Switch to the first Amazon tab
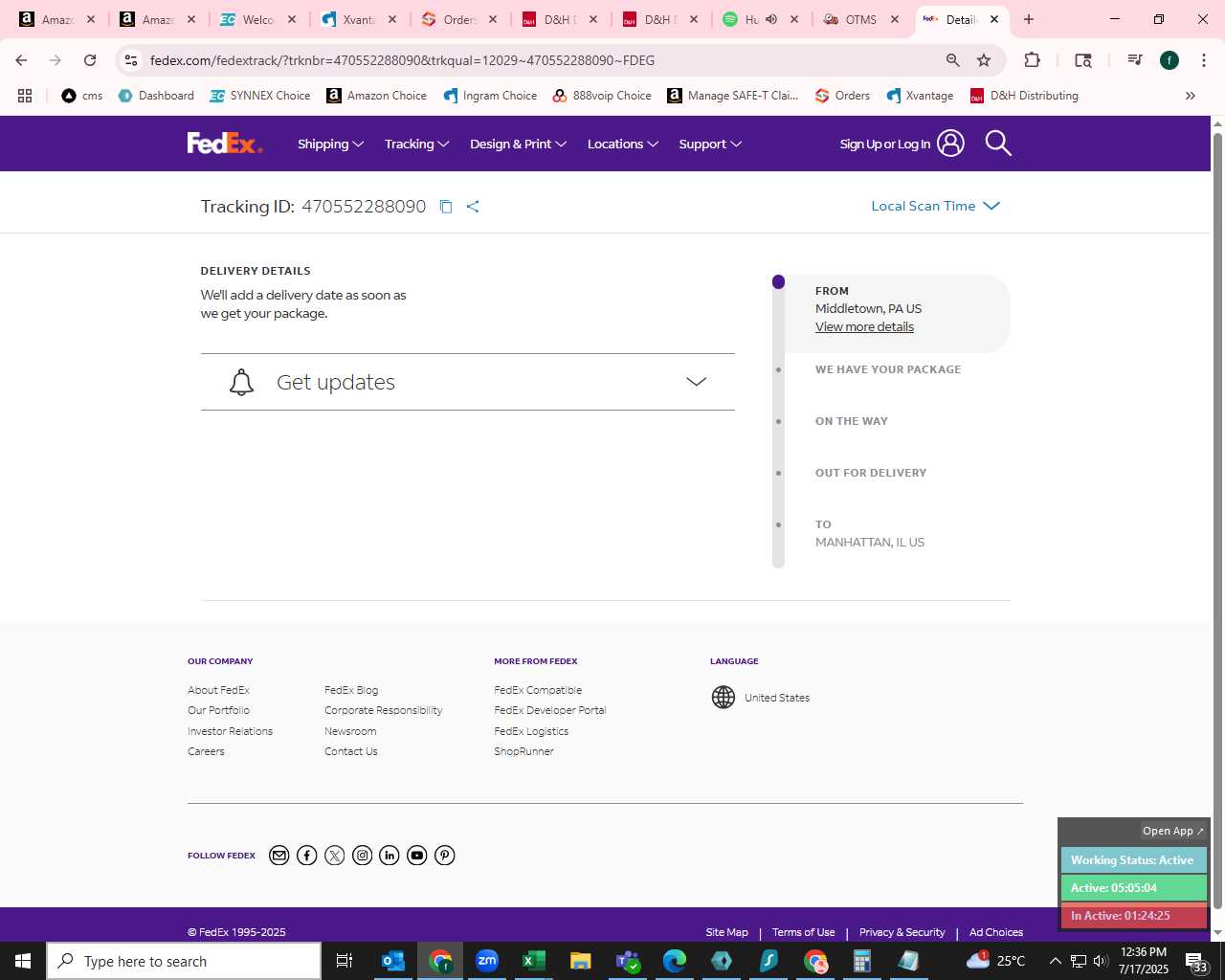 pos(58,19)
